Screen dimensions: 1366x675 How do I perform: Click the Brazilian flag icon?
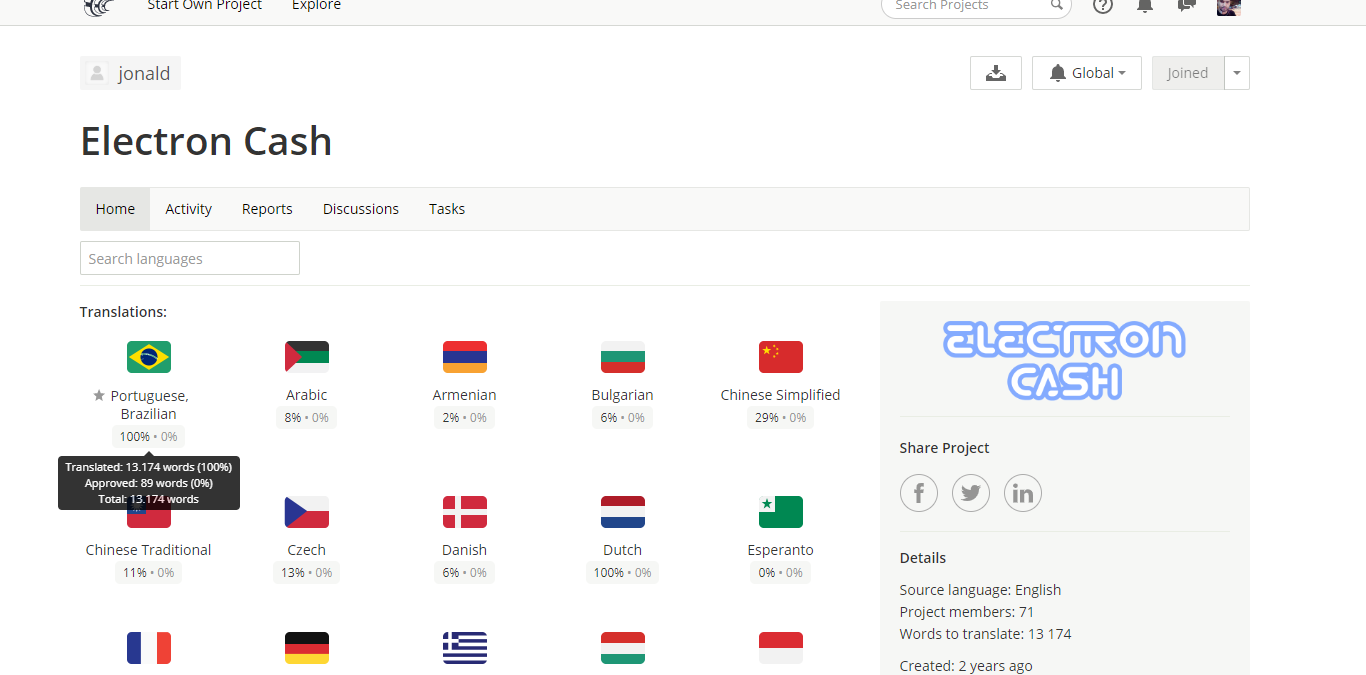149,357
